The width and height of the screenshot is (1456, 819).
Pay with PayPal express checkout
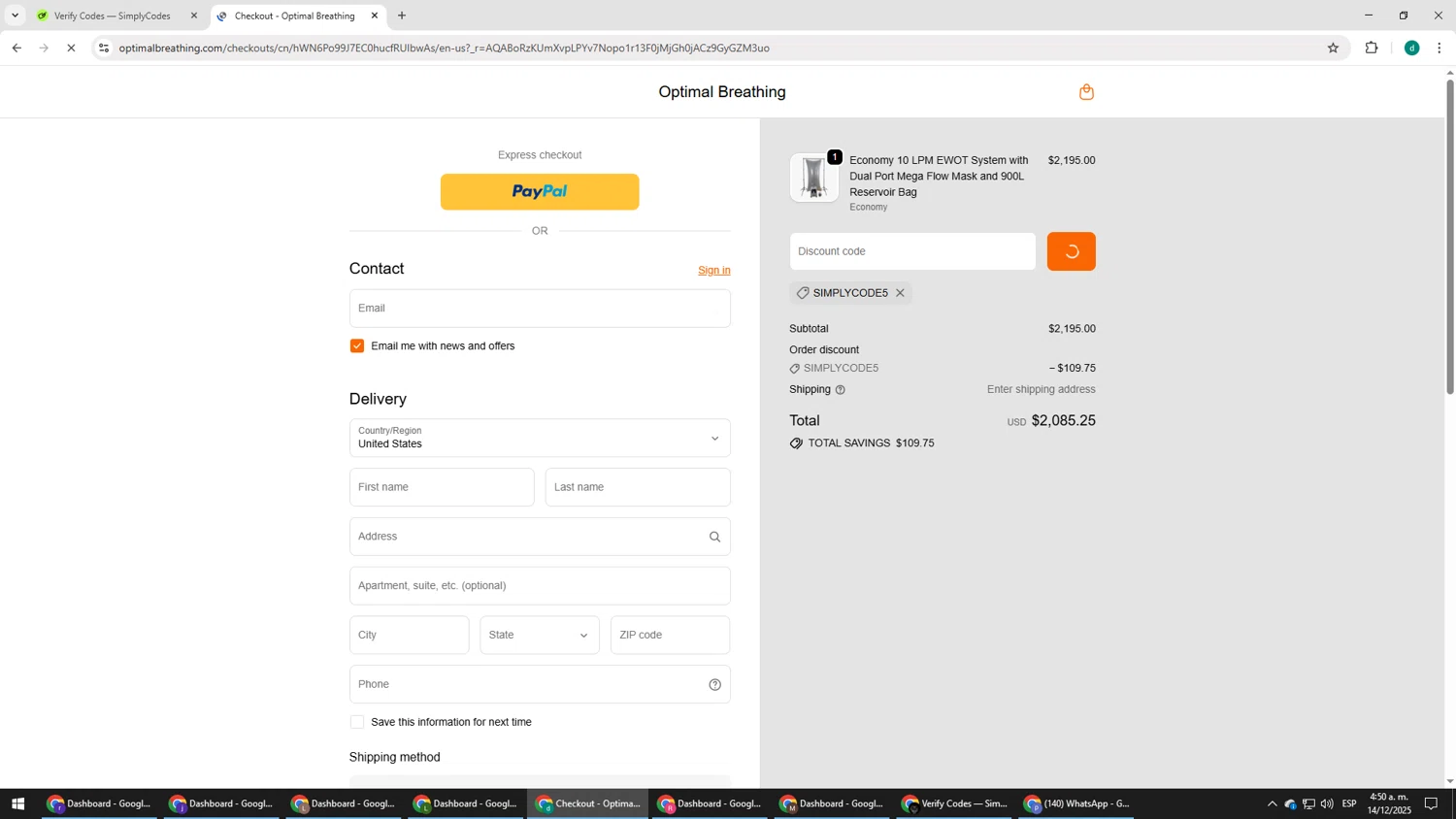tap(540, 192)
